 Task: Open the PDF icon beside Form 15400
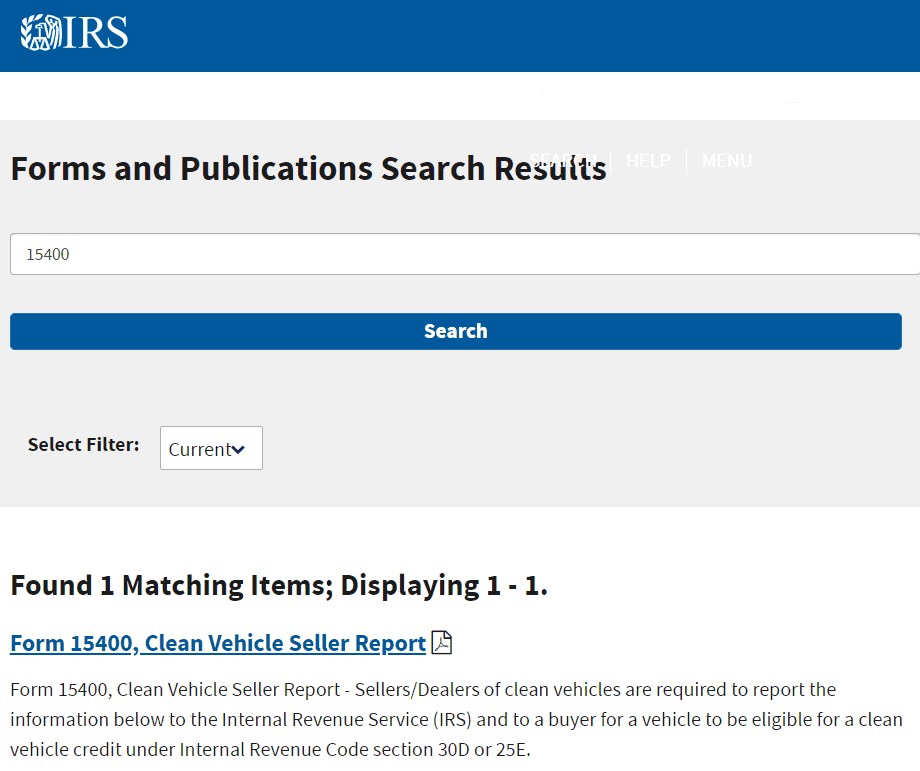tap(441, 643)
